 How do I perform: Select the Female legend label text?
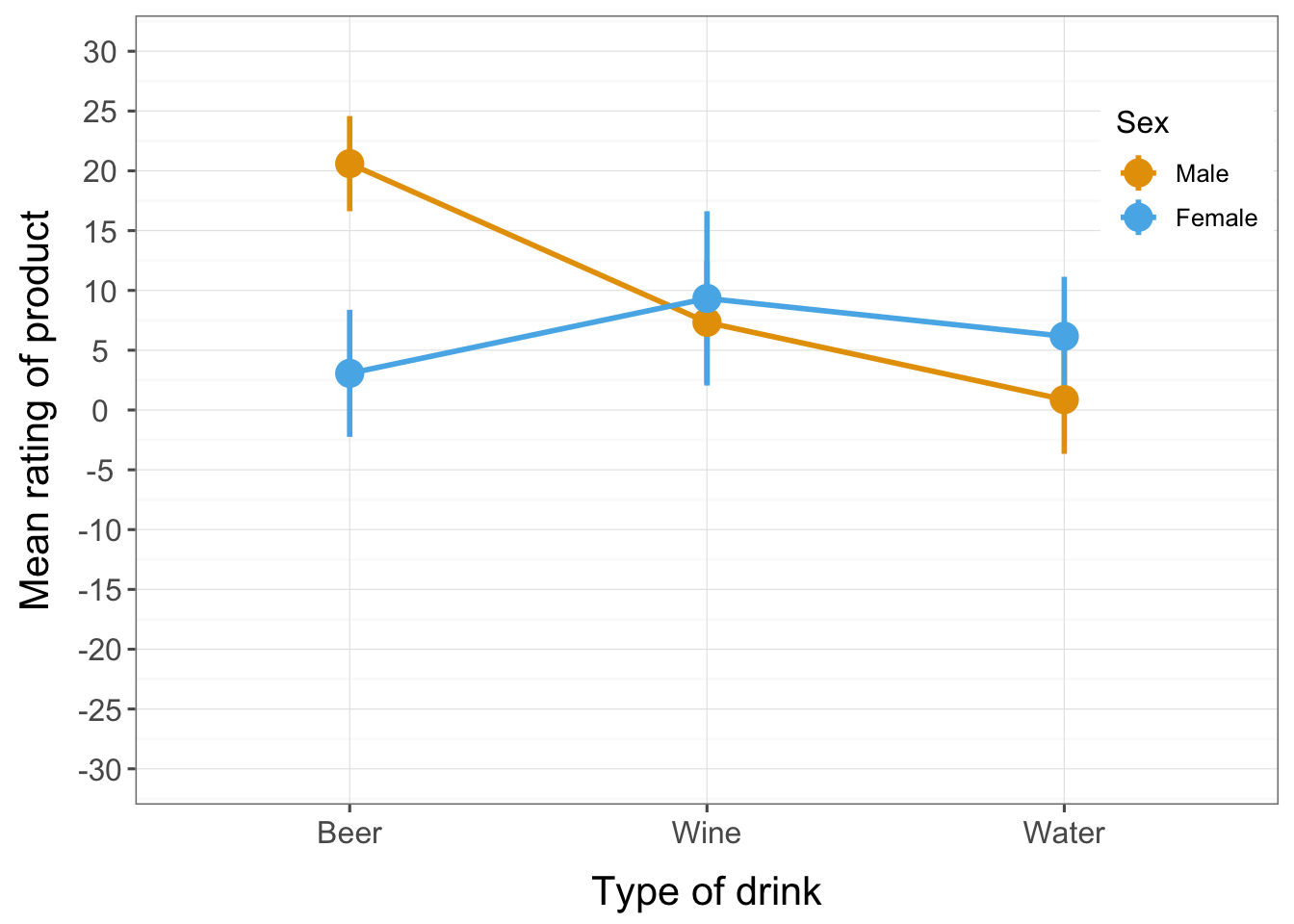click(1216, 218)
